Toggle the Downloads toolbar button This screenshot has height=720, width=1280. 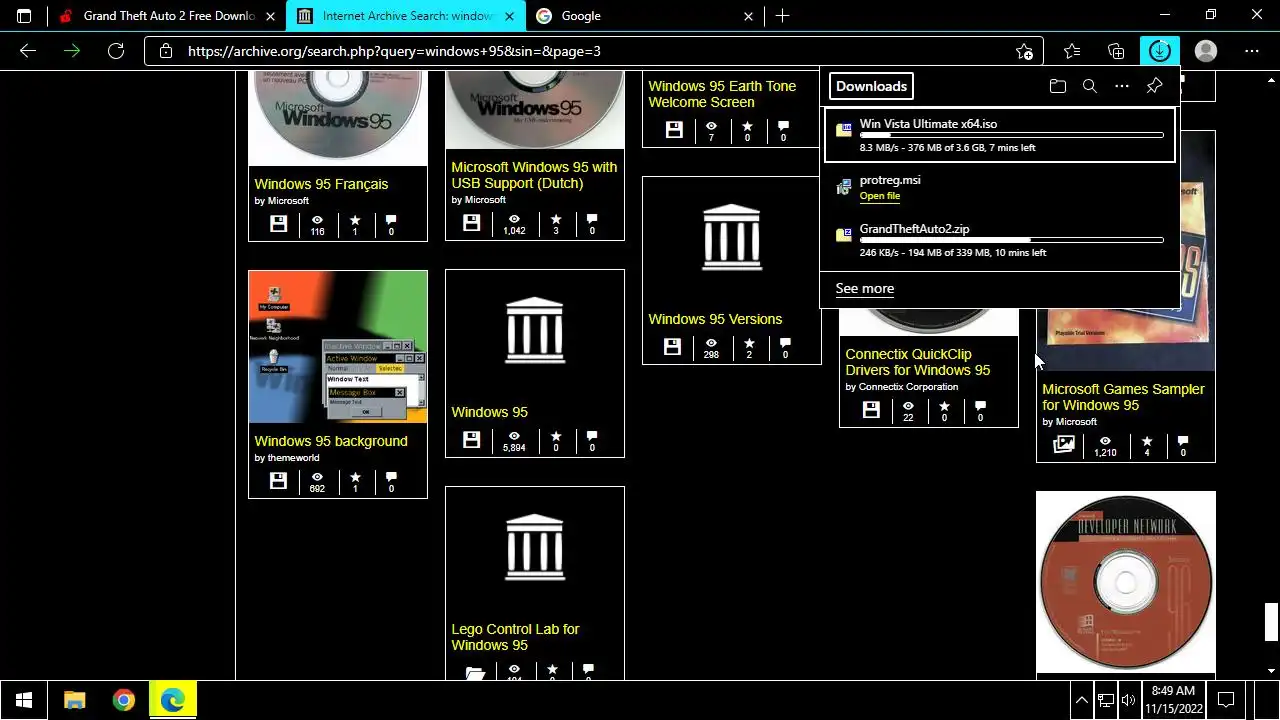click(1160, 51)
